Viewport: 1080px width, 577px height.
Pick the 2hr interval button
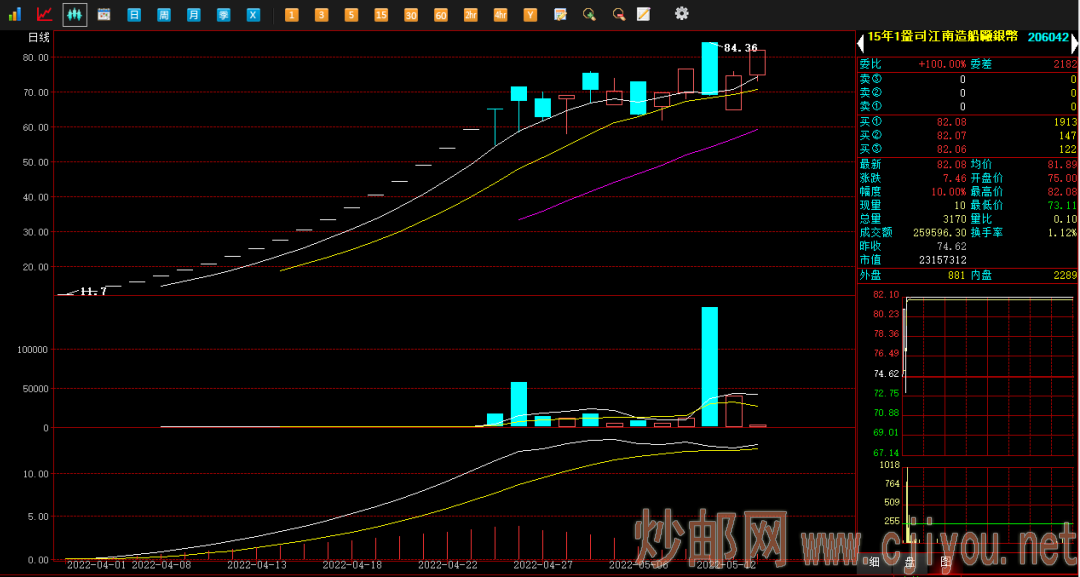point(470,15)
